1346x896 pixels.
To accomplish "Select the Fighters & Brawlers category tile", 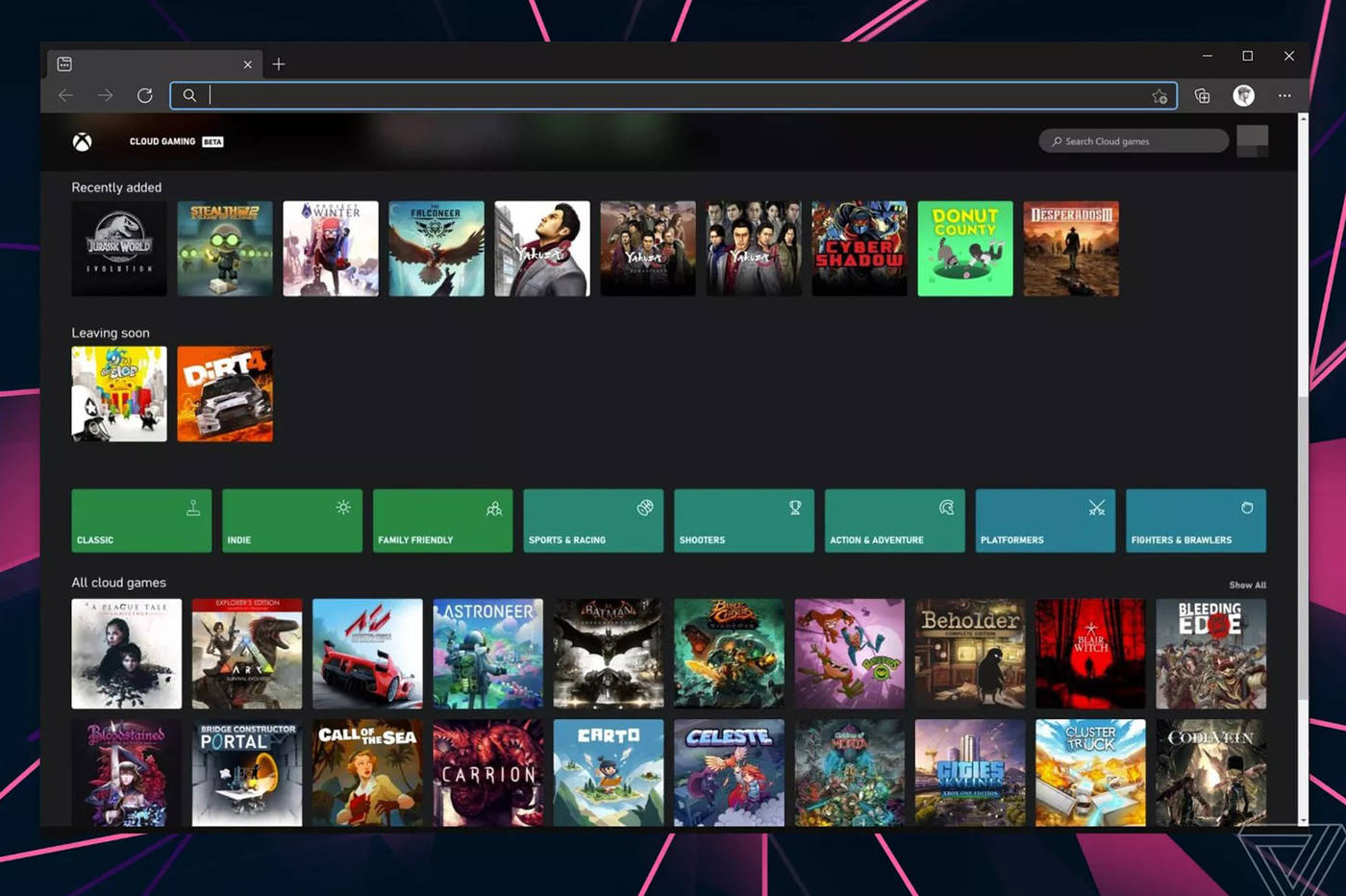I will point(1196,521).
